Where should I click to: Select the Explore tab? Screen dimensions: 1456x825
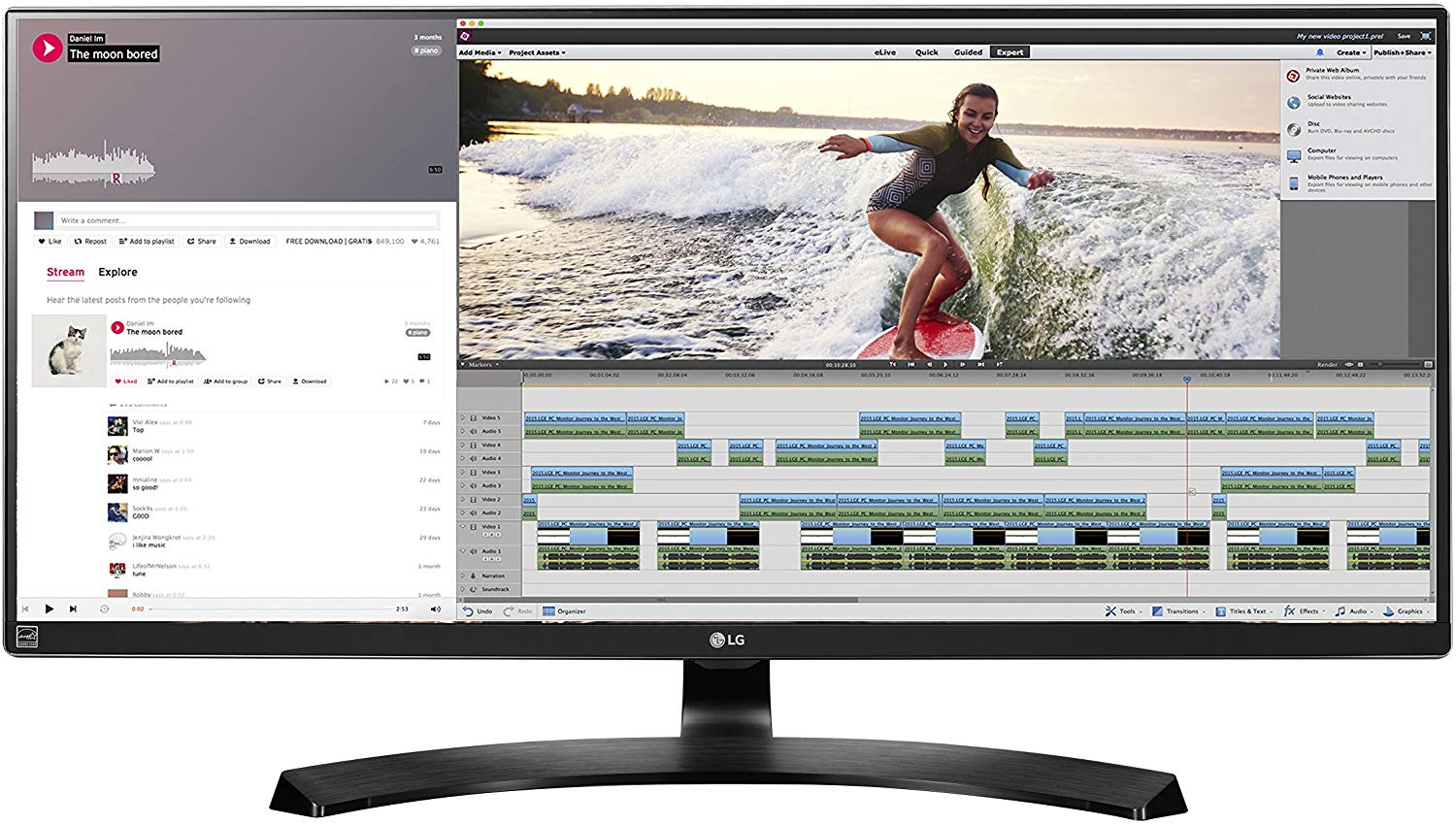[117, 272]
